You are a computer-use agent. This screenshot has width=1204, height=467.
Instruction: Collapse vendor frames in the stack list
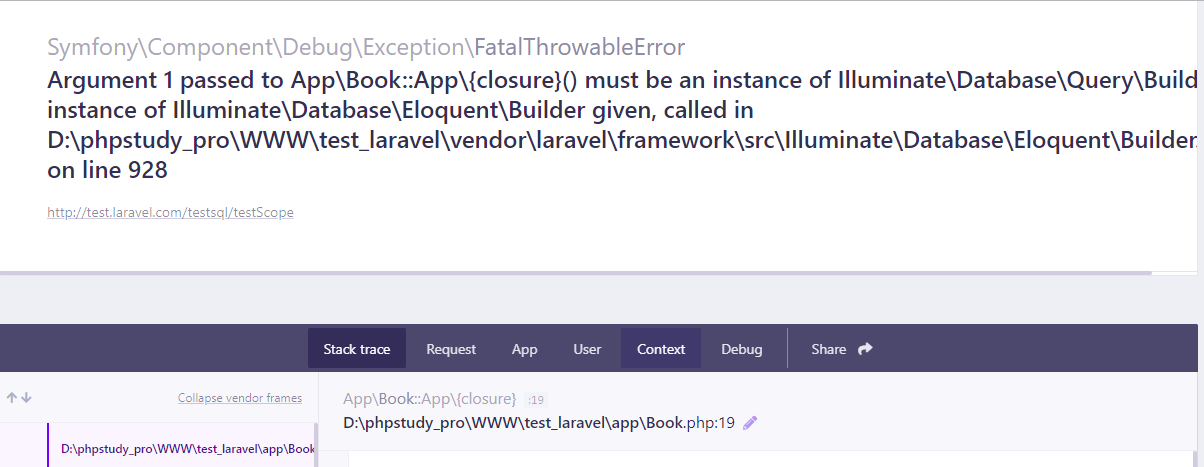pyautogui.click(x=240, y=398)
